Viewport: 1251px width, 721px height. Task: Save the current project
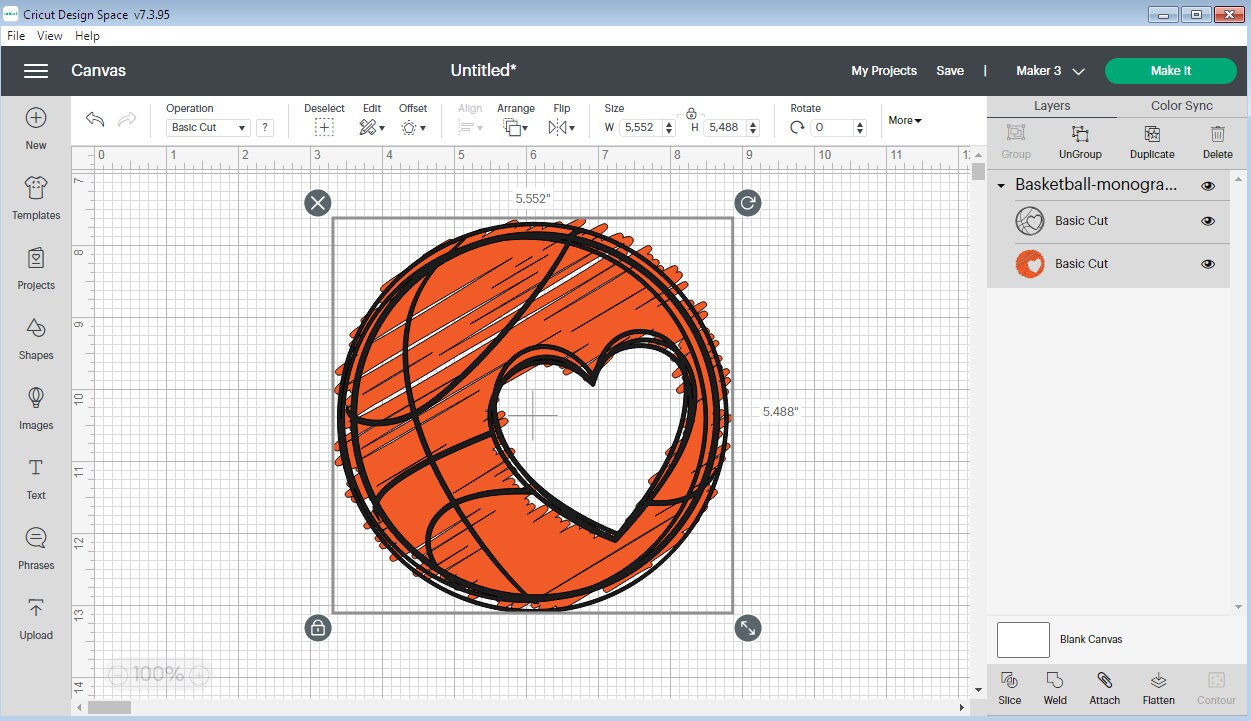950,70
